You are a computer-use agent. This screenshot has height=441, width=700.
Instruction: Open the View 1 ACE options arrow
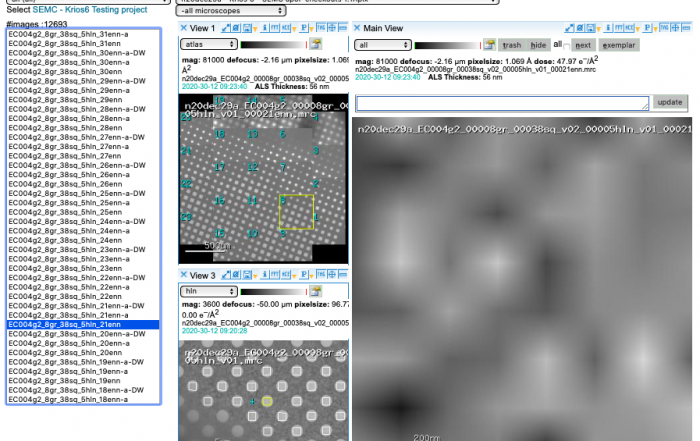[x=294, y=29]
